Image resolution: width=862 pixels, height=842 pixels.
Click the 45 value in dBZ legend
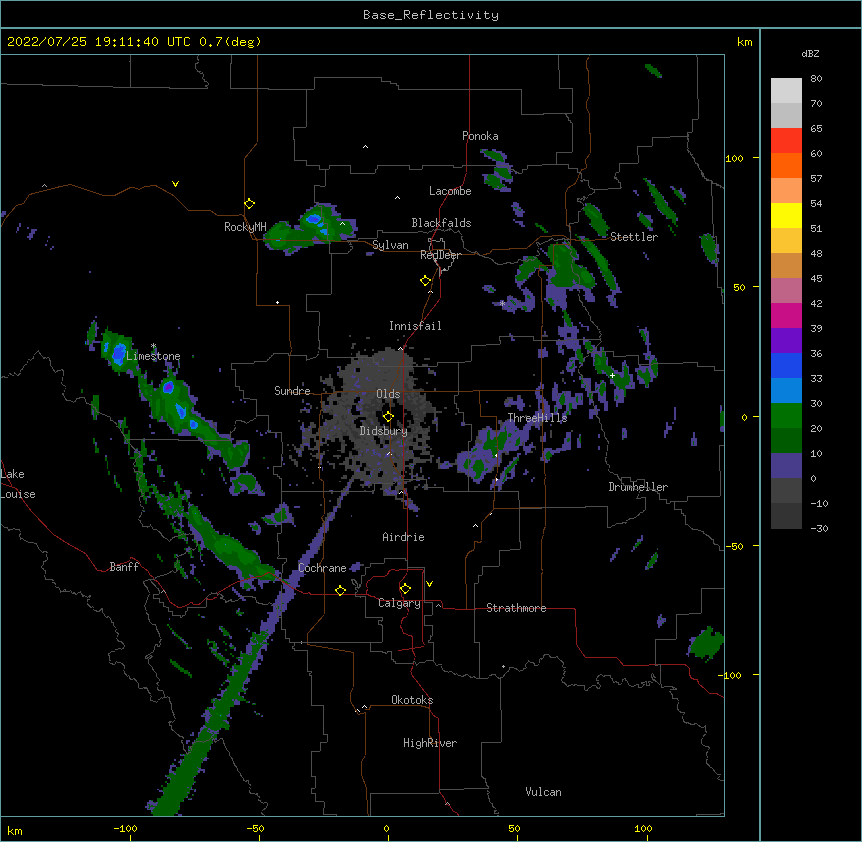[816, 279]
